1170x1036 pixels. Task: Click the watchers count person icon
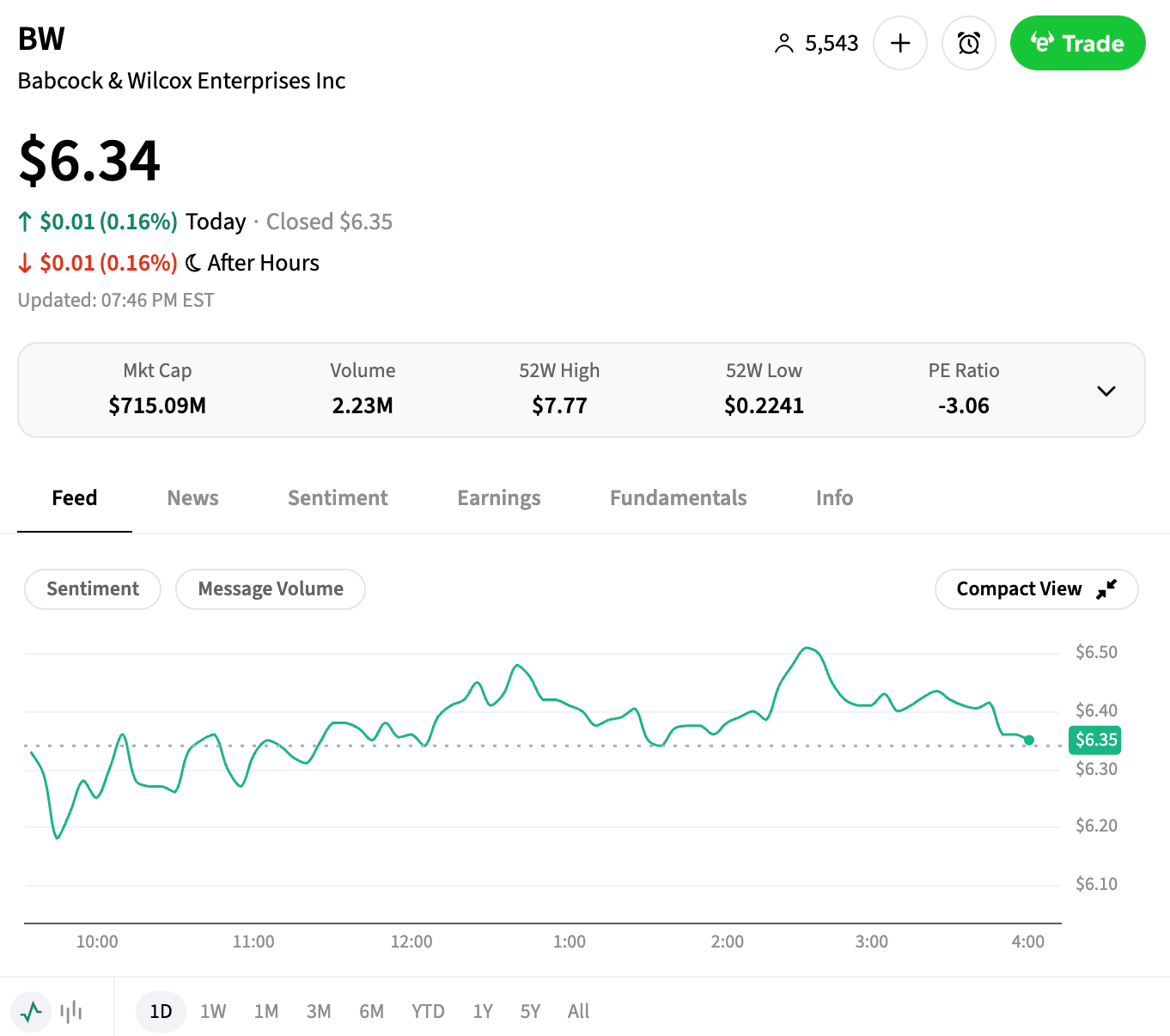(783, 44)
